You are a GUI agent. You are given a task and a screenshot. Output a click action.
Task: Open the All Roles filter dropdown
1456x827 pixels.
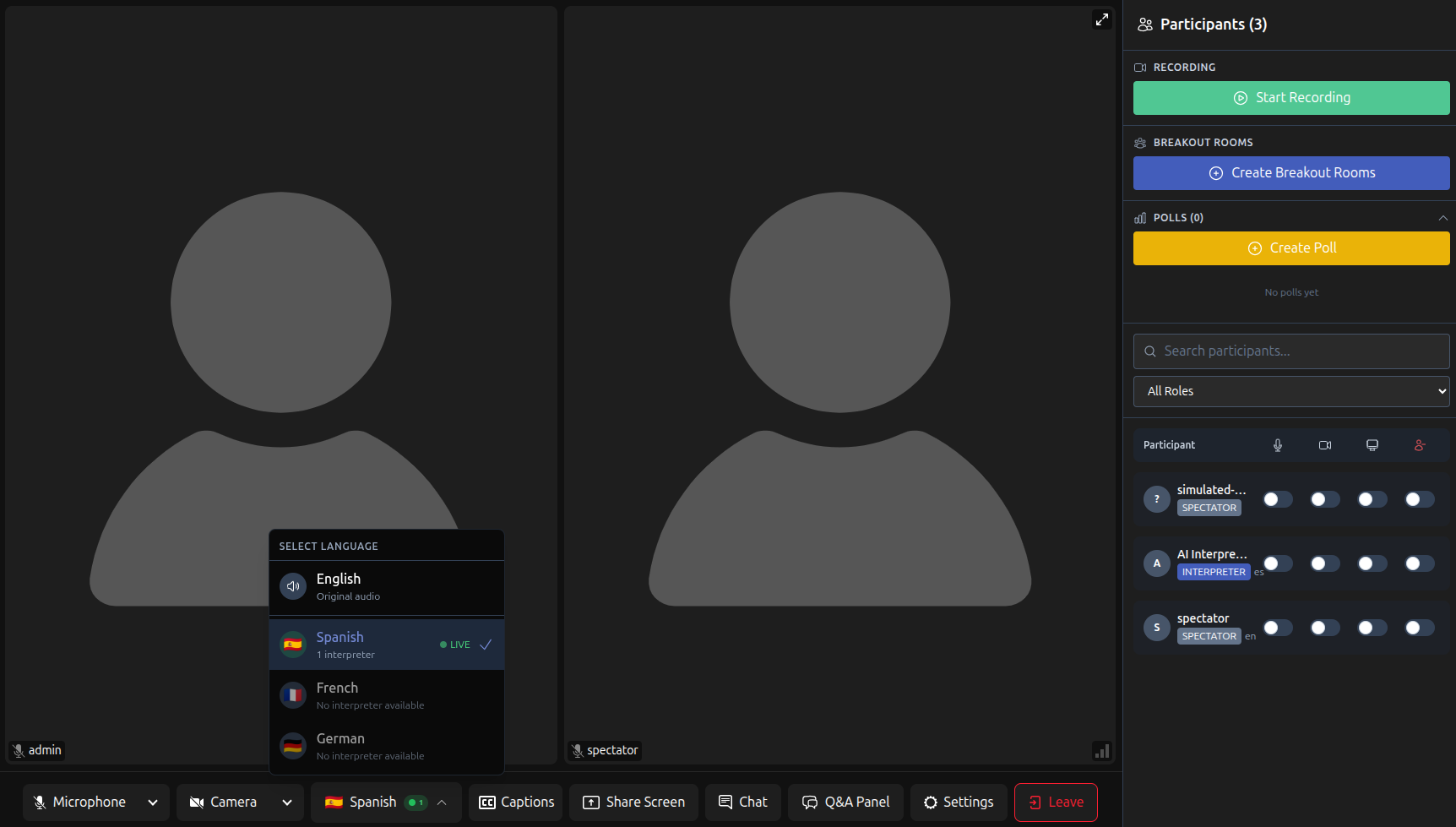[1291, 391]
